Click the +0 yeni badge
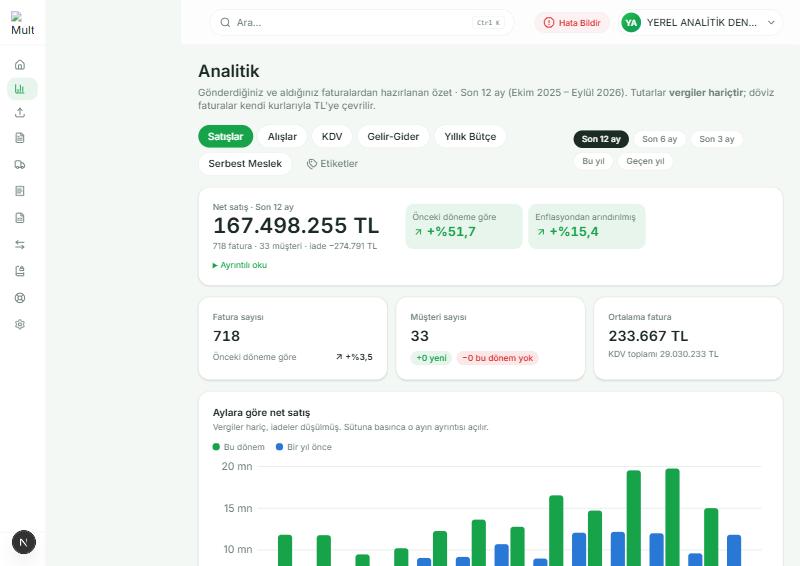800x566 pixels. tap(431, 358)
